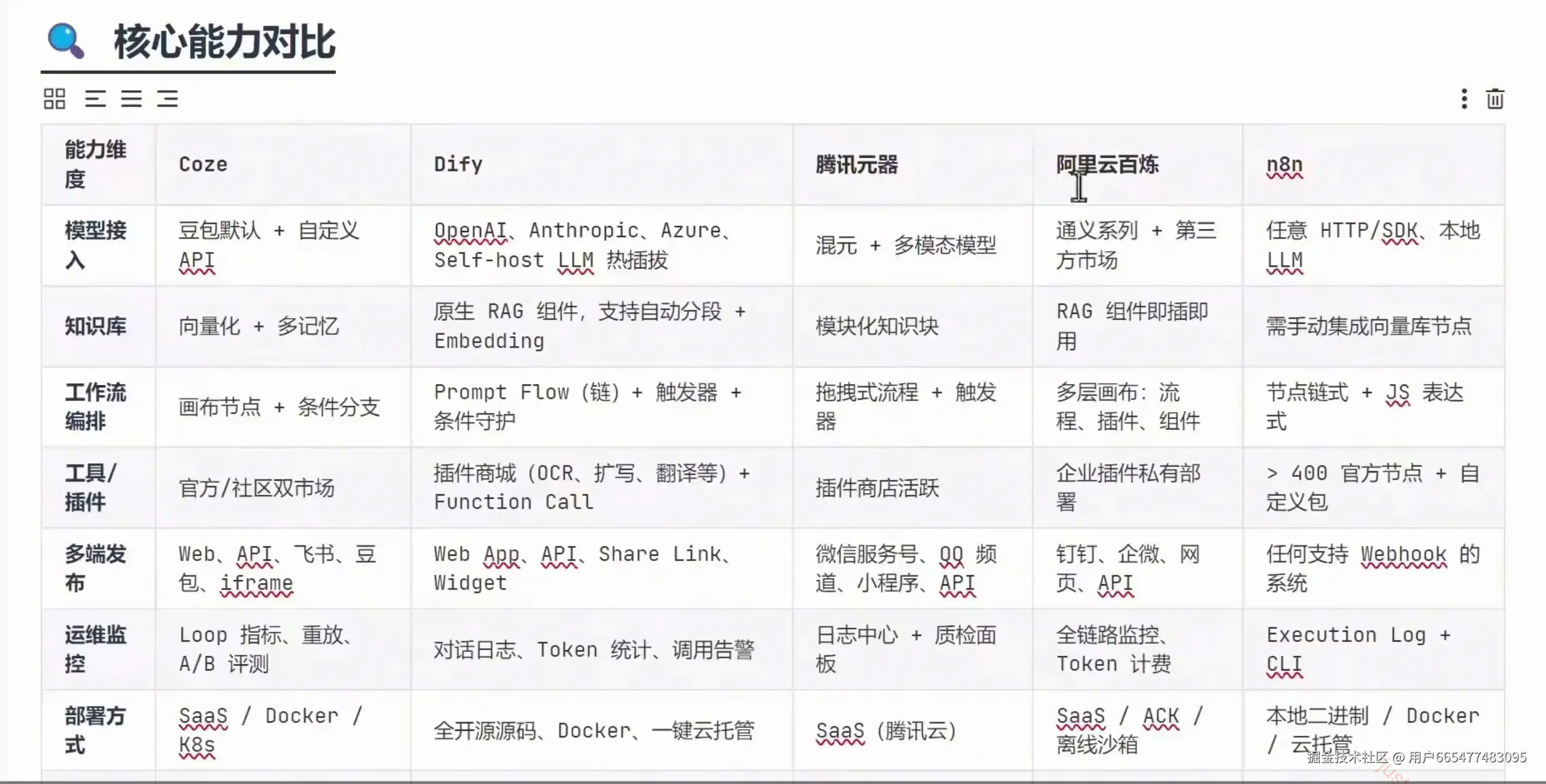Click the cell '插件商店活跃'
This screenshot has width=1546, height=784.
[x=913, y=488]
